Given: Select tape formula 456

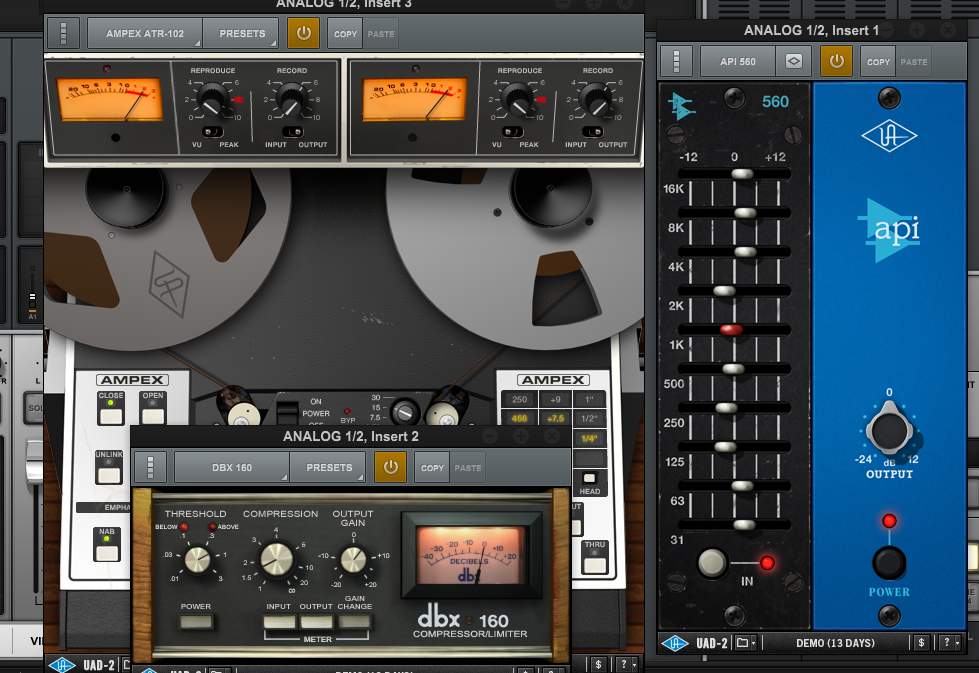Looking at the screenshot, I should tap(519, 418).
